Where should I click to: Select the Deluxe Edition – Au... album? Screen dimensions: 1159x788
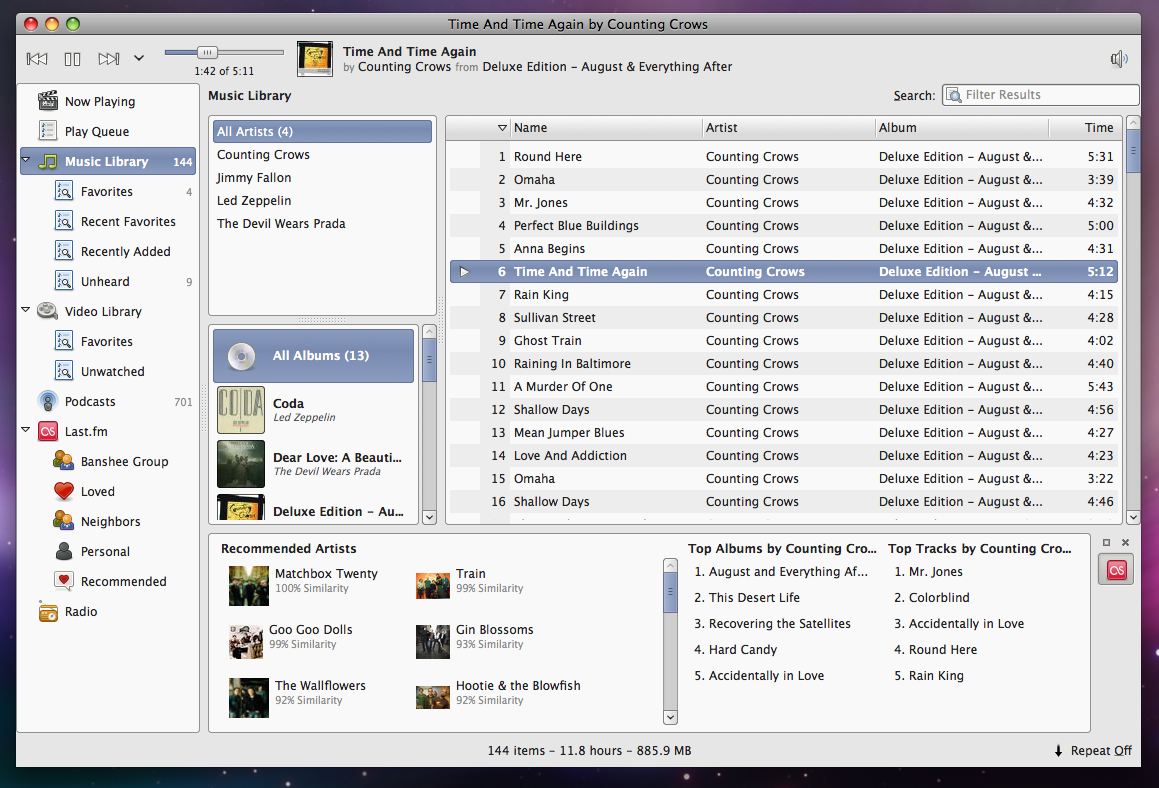pyautogui.click(x=314, y=507)
